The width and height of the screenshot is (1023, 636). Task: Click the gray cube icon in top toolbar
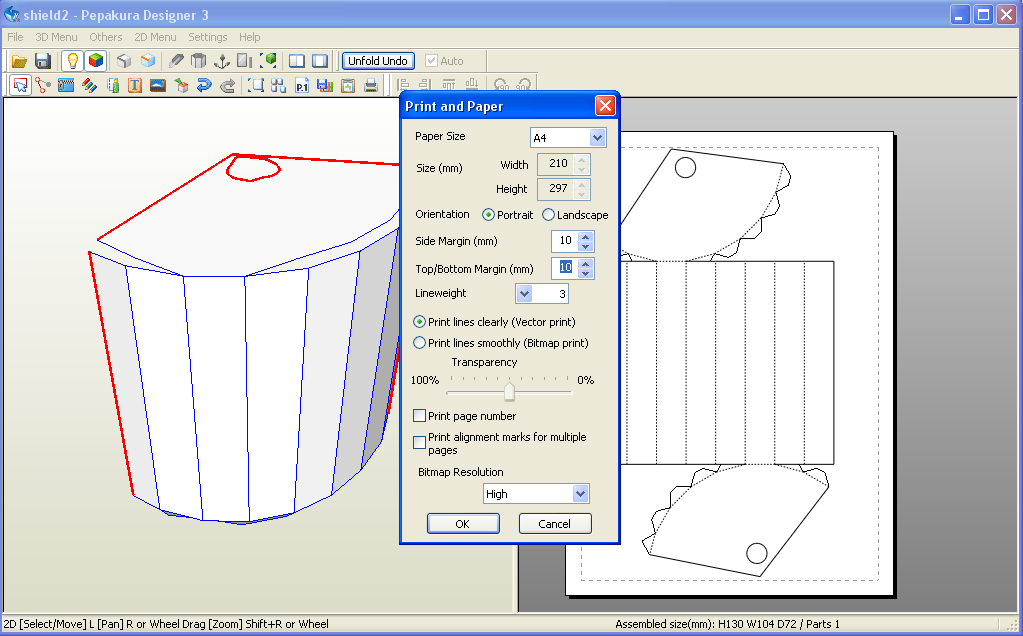124,61
